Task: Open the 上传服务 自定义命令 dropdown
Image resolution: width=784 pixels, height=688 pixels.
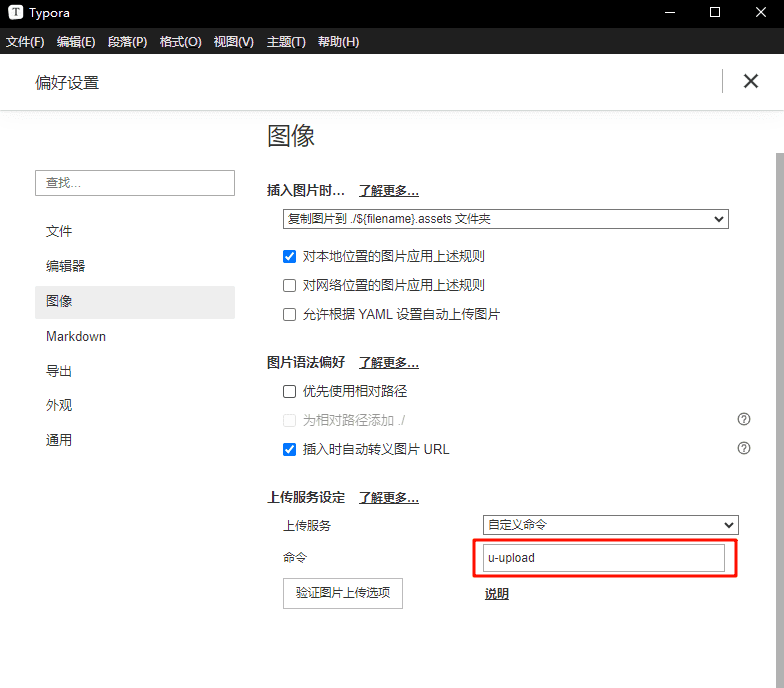Action: click(610, 525)
